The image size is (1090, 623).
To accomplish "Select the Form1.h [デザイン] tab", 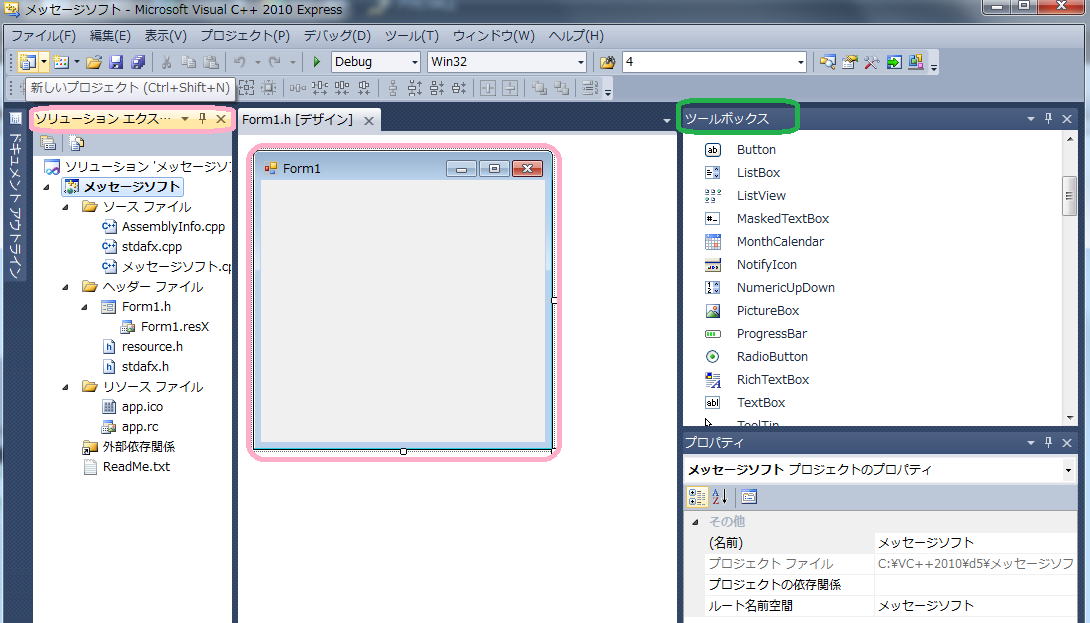I will coord(298,120).
